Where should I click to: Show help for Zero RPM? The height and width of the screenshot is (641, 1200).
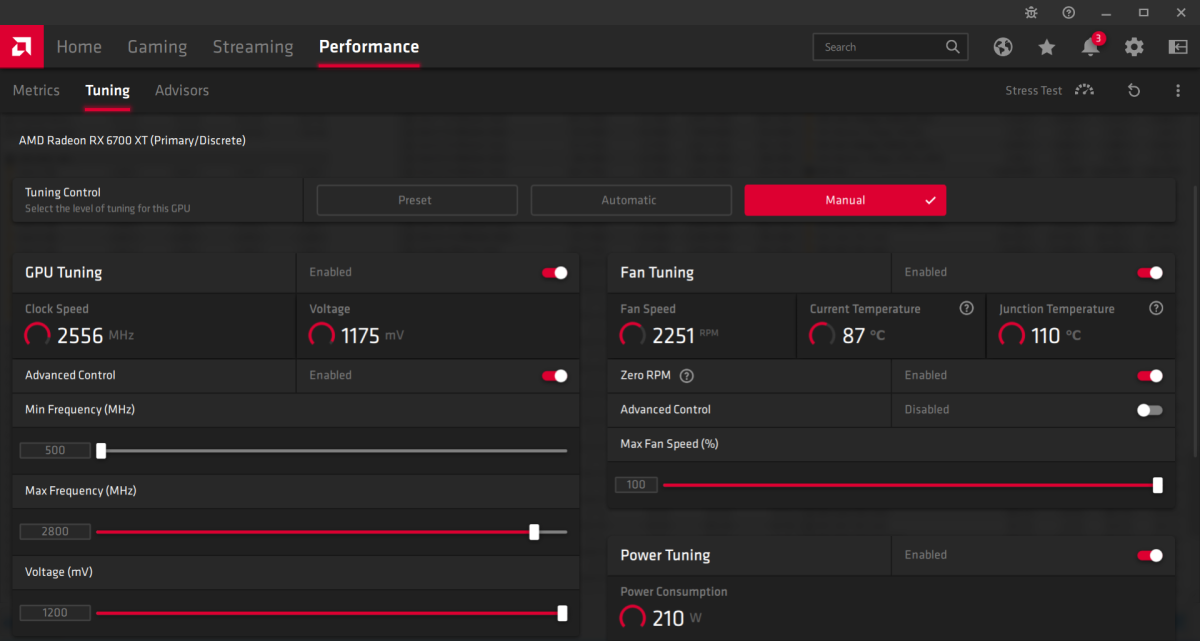687,376
